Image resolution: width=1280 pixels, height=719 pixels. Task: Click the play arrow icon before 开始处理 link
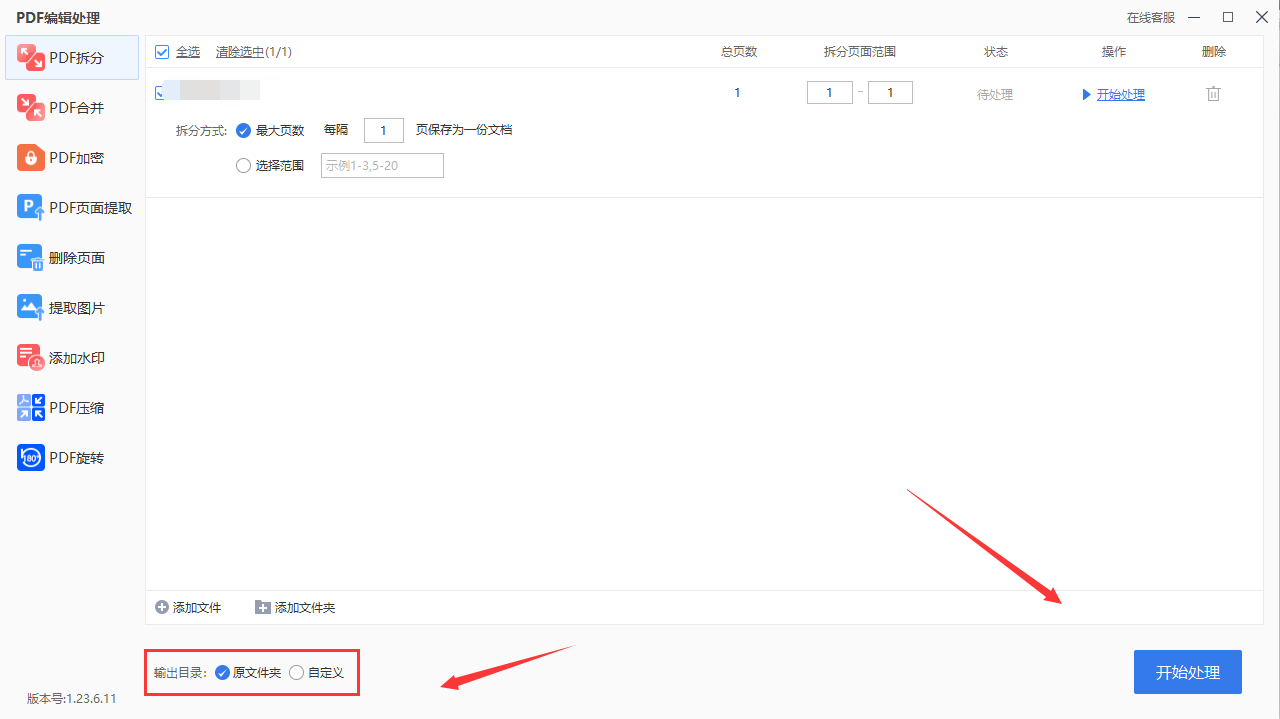[x=1087, y=95]
